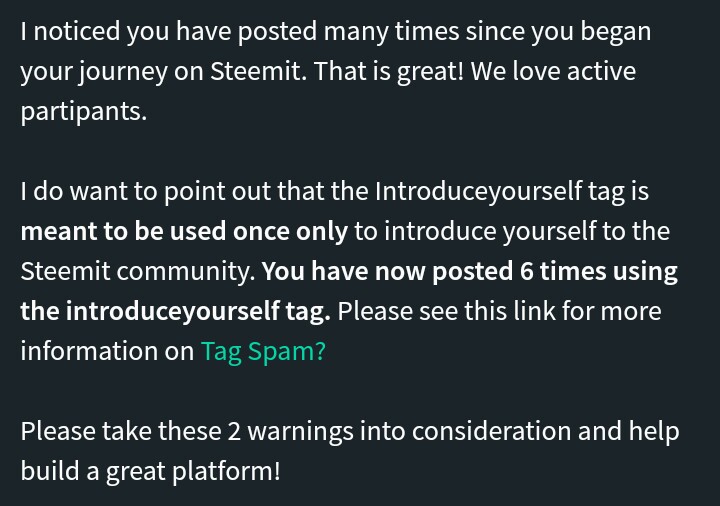Open the Tag Spam? link
The width and height of the screenshot is (720, 506).
(263, 351)
